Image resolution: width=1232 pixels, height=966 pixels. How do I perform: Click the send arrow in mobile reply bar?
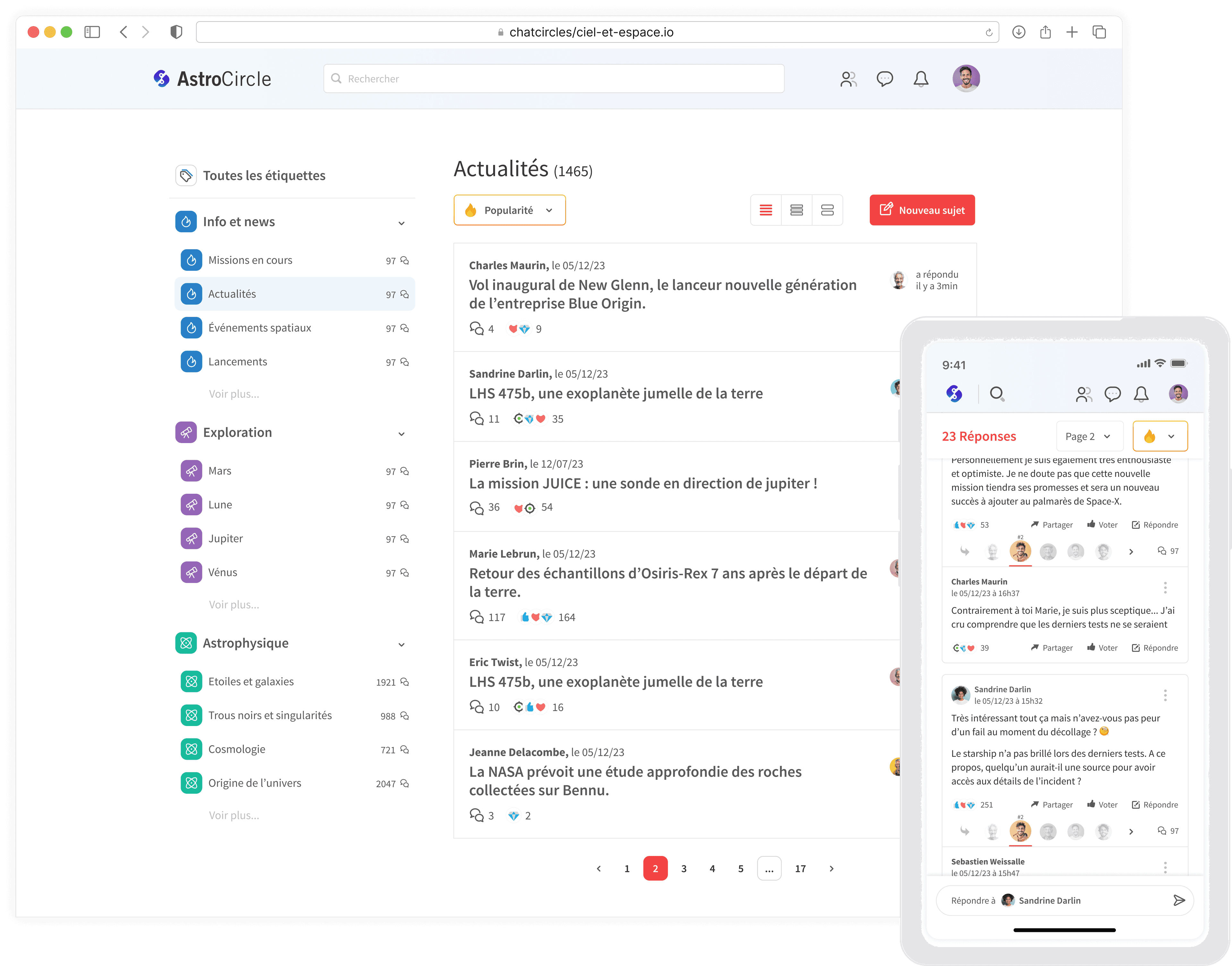[x=1179, y=900]
